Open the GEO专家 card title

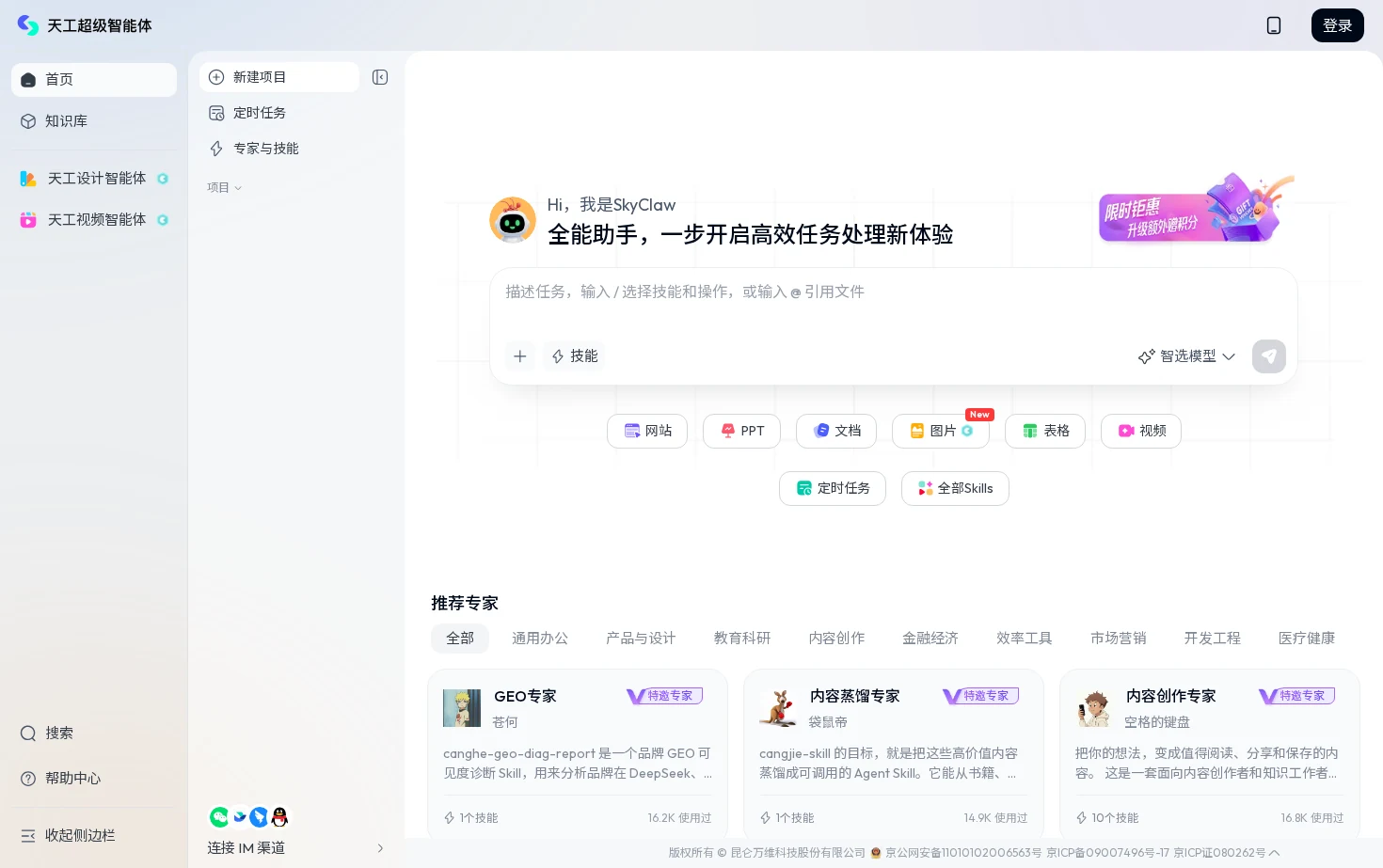pyautogui.click(x=525, y=697)
